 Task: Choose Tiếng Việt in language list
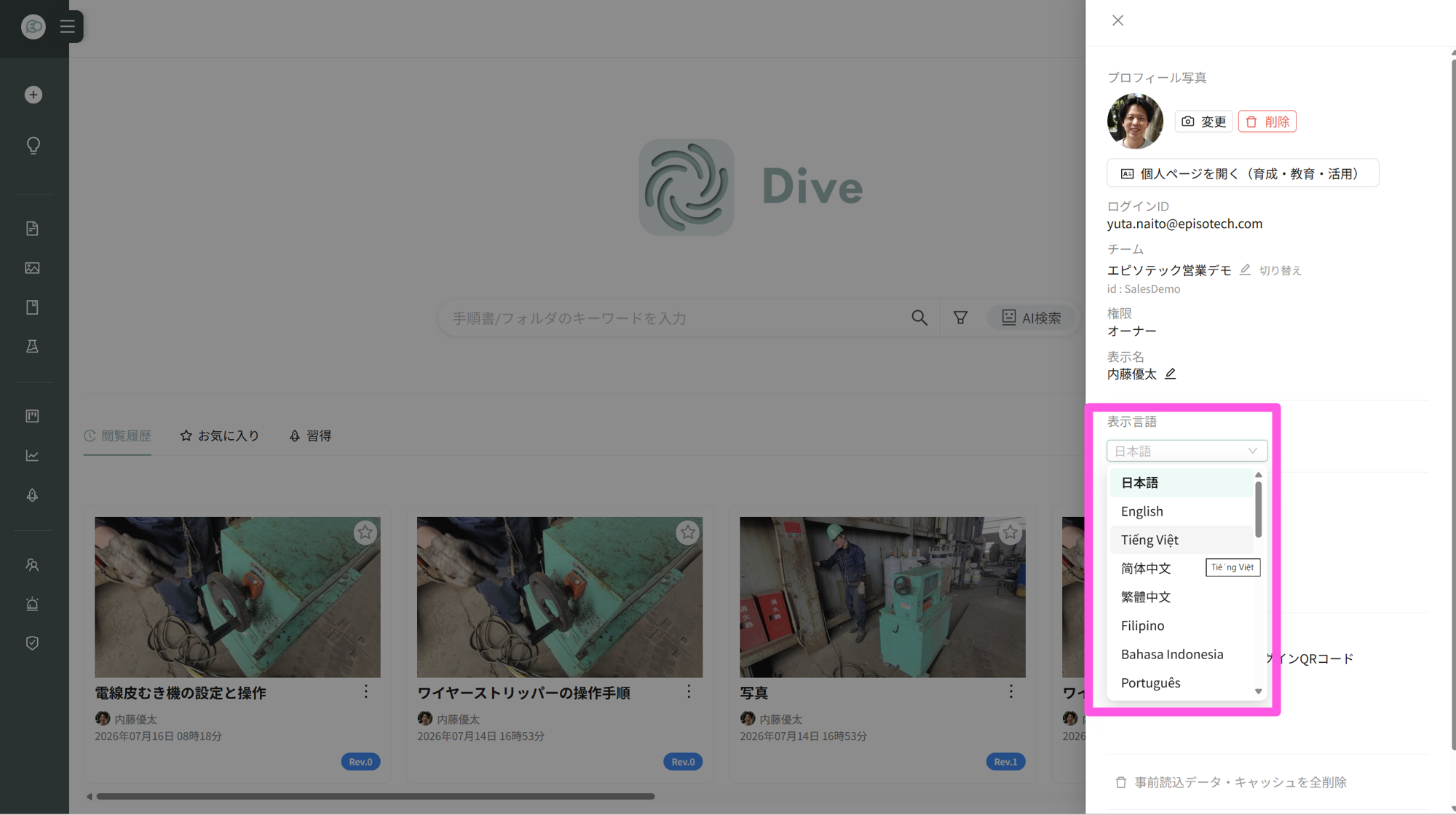click(1182, 540)
